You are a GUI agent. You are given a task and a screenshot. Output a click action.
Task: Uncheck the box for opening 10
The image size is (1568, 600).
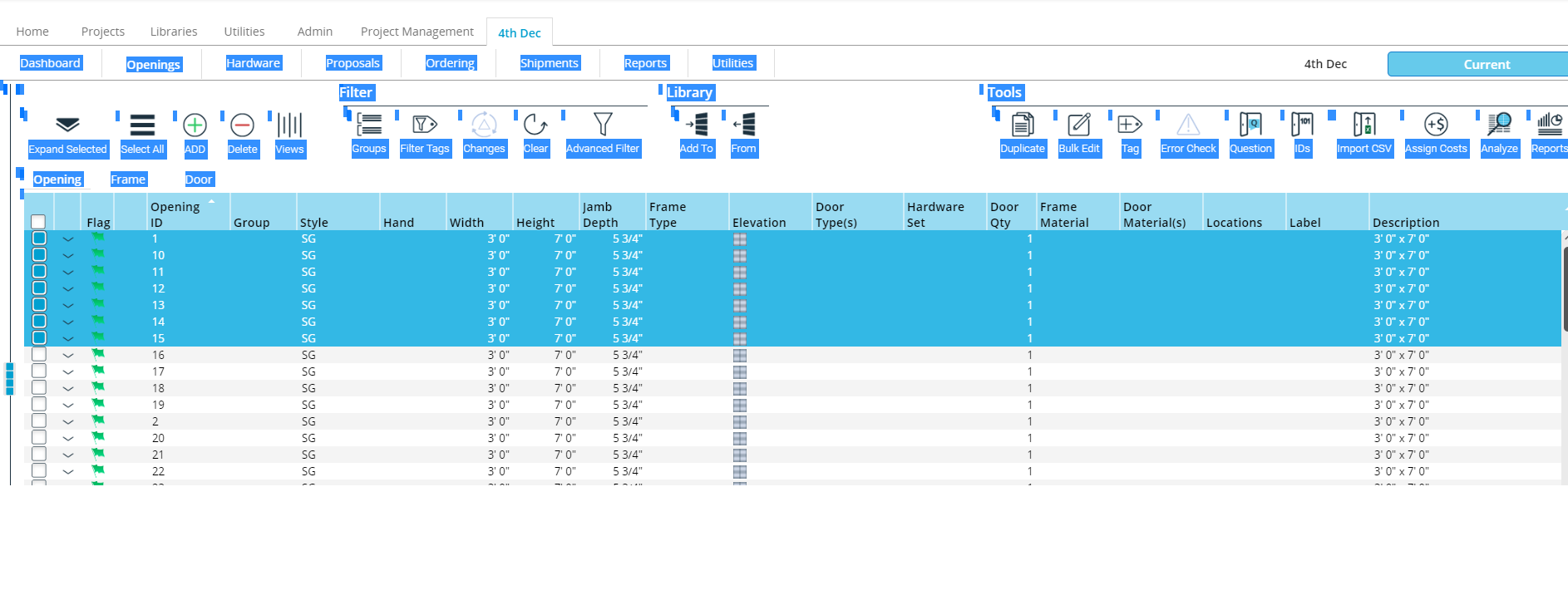pyautogui.click(x=39, y=255)
